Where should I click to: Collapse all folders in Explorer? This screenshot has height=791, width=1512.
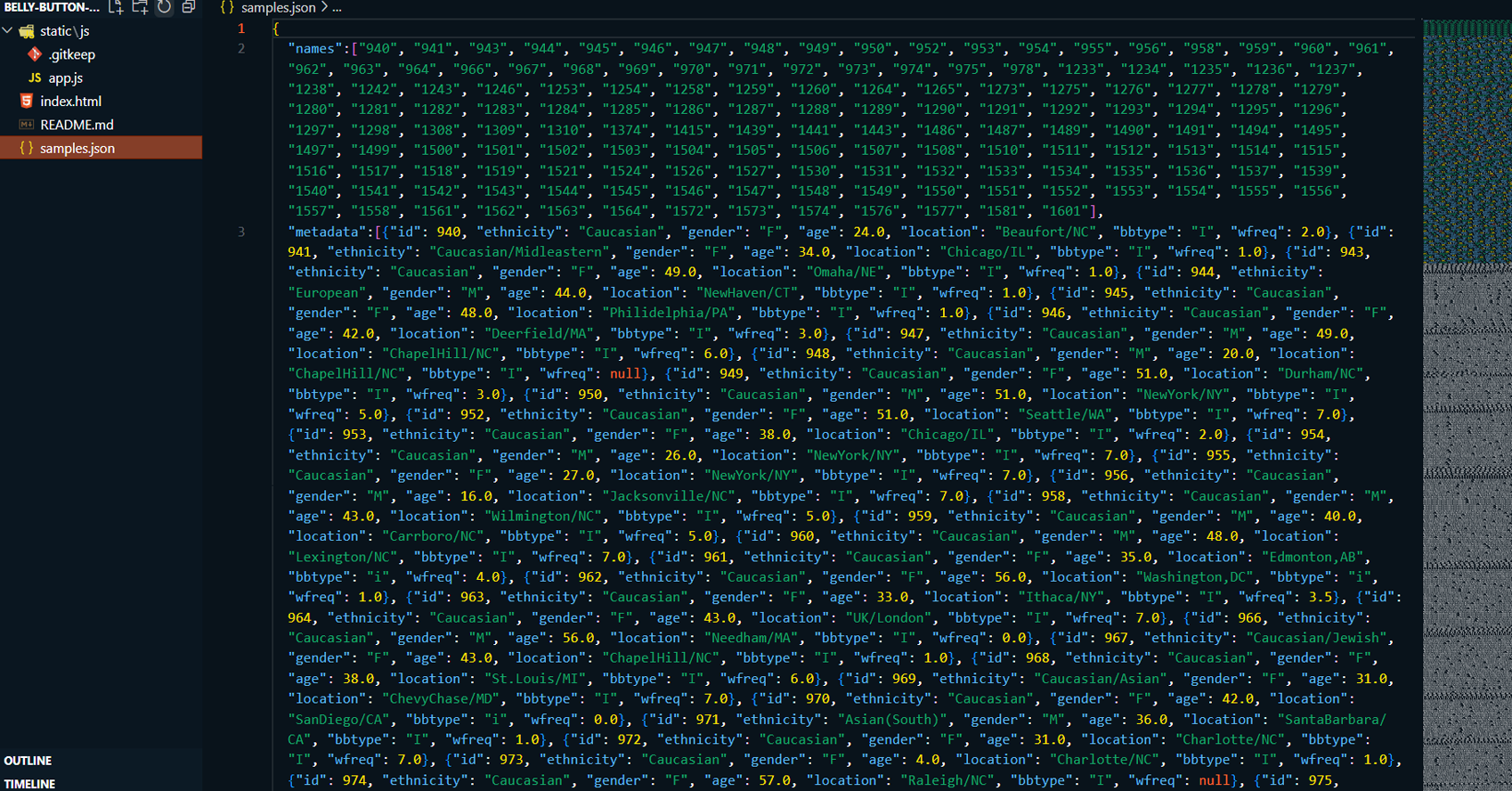coord(189,7)
